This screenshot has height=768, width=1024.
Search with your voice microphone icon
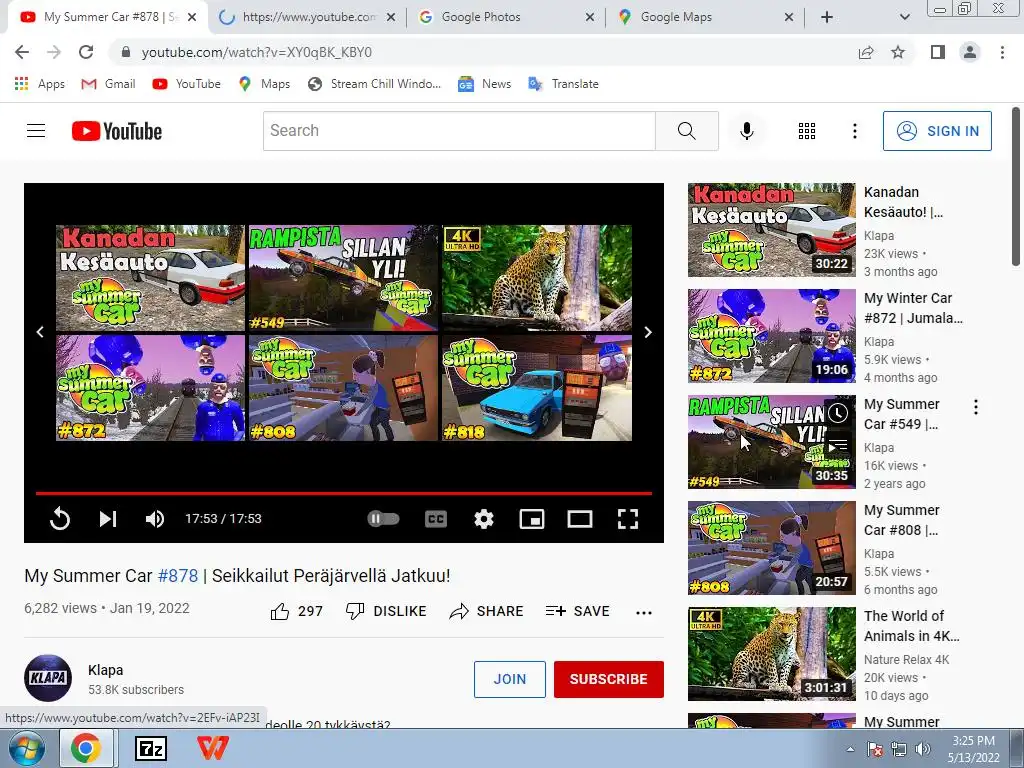point(747,131)
